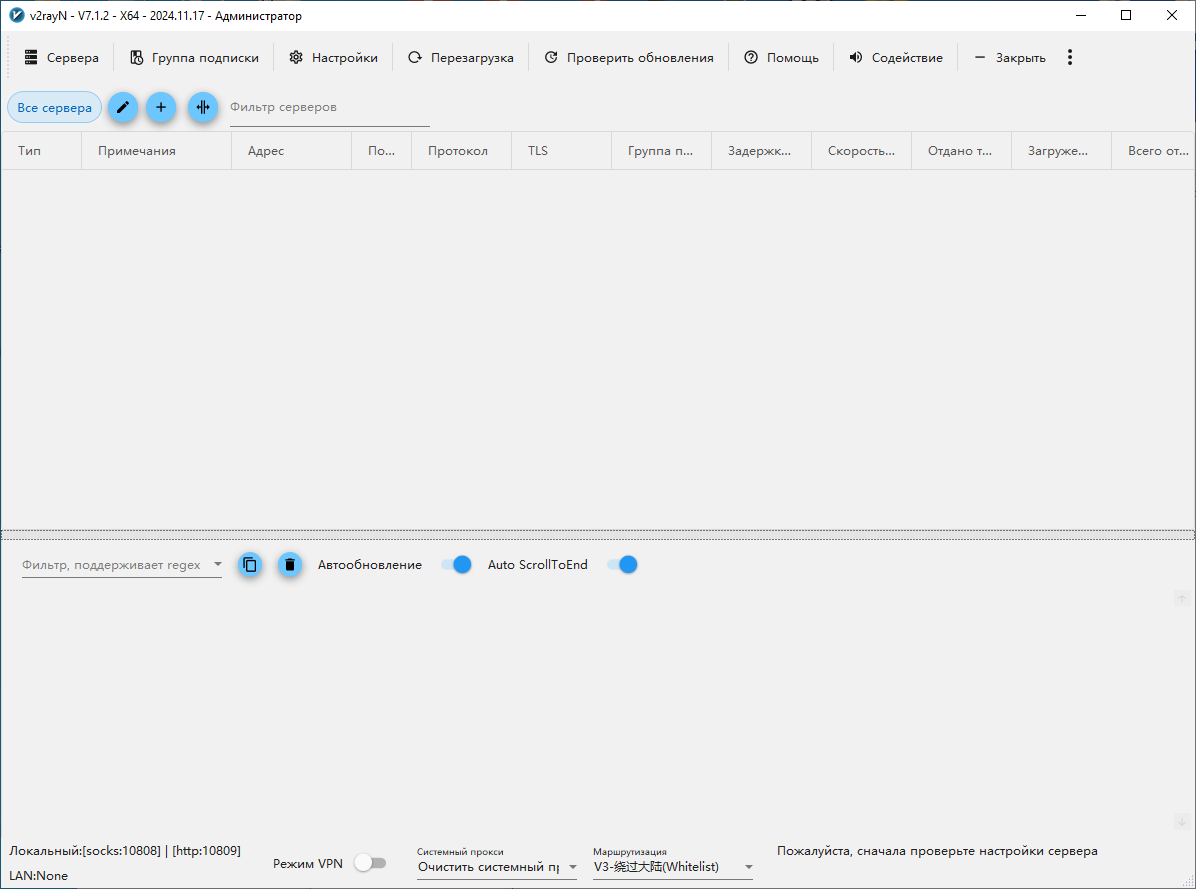1196x889 pixels.
Task: Select the Все сервера group chip
Action: pyautogui.click(x=54, y=107)
